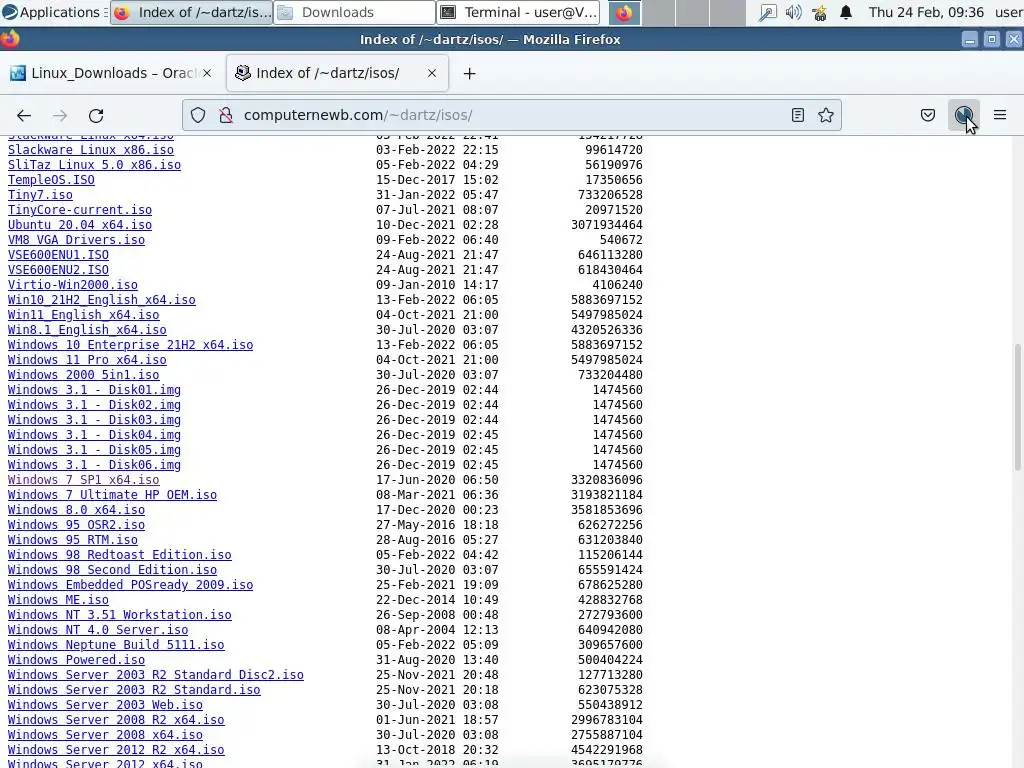Download Slackware_Linux_x86.iso
The height and width of the screenshot is (768, 1024).
click(x=91, y=150)
